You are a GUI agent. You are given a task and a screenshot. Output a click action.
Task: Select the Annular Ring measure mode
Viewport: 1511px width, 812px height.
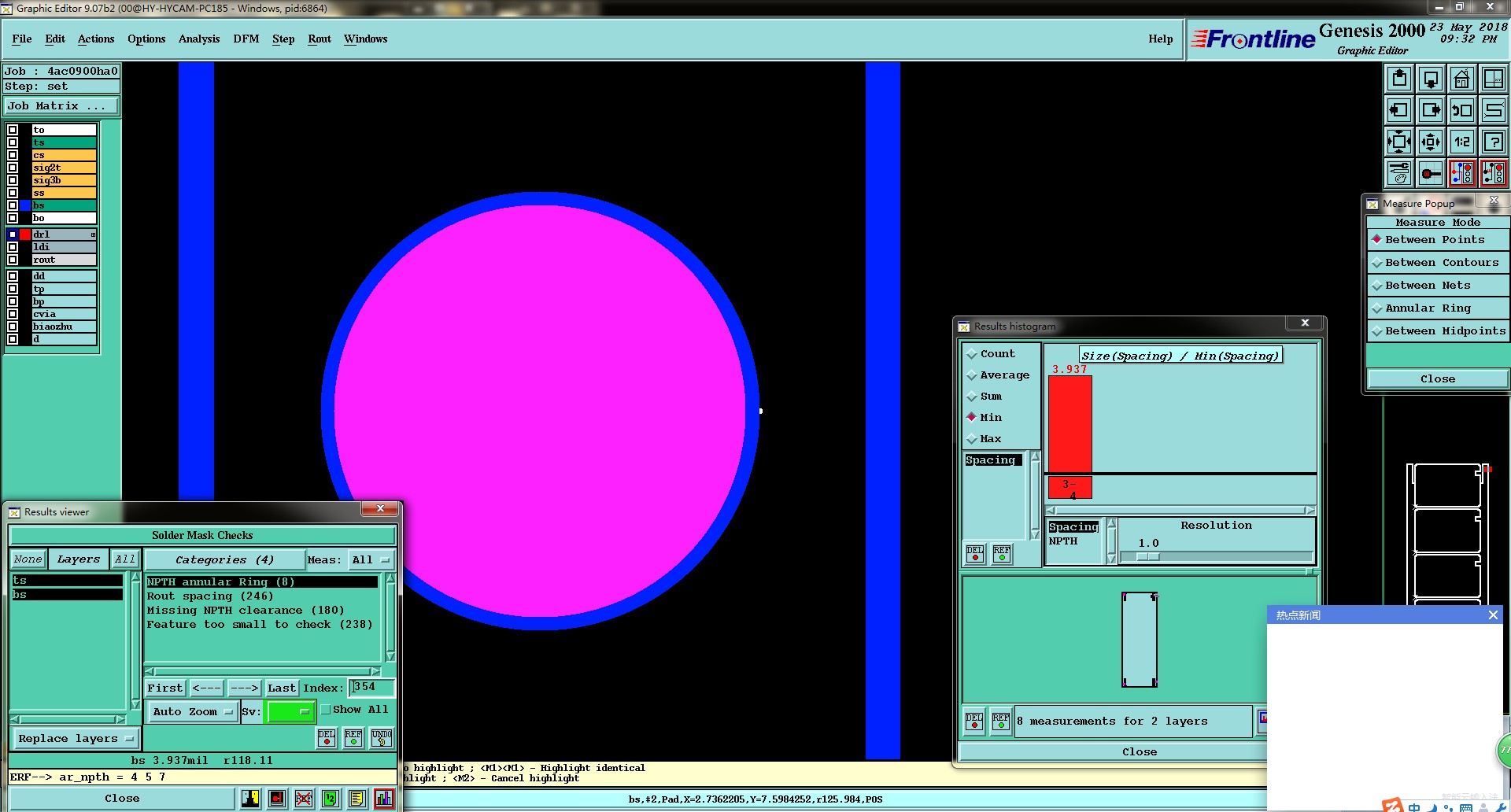coord(1438,308)
